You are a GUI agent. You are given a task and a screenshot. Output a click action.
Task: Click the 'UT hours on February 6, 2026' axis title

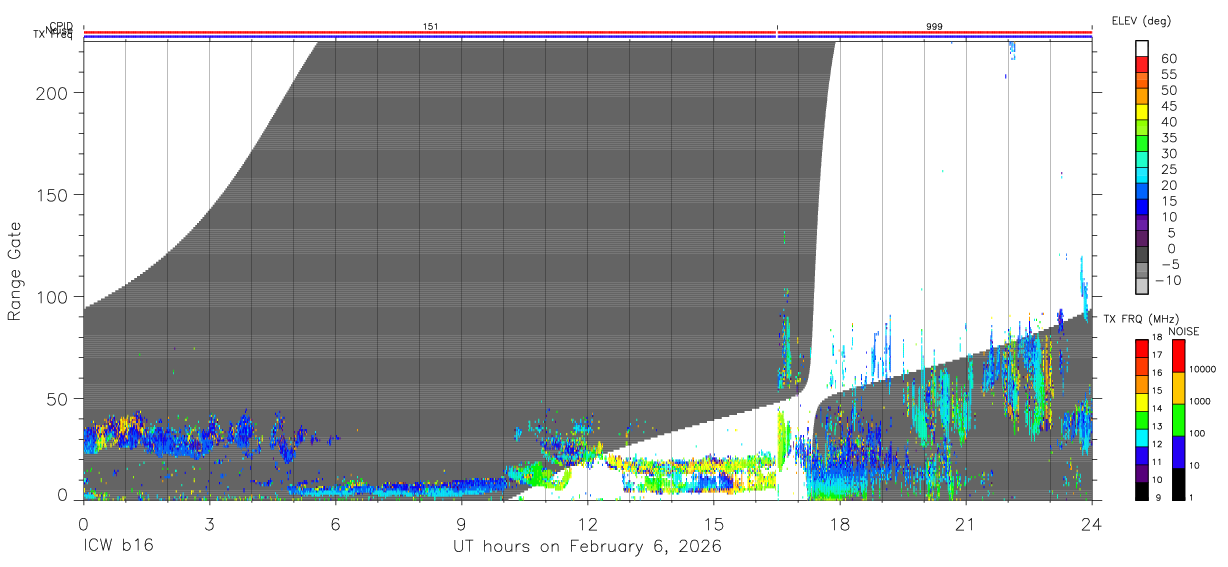(587, 547)
